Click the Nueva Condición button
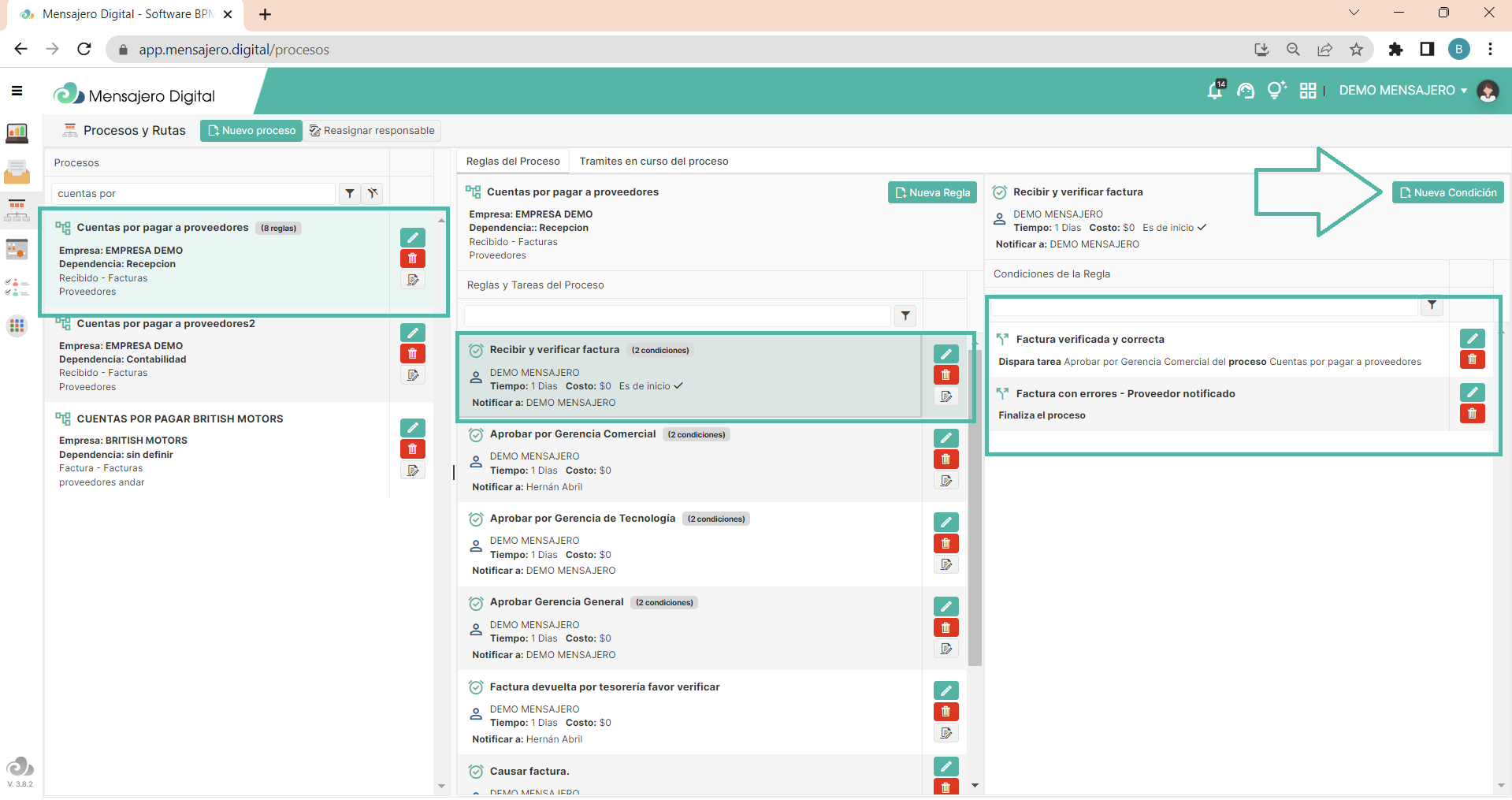The image size is (1512, 800). point(1447,193)
